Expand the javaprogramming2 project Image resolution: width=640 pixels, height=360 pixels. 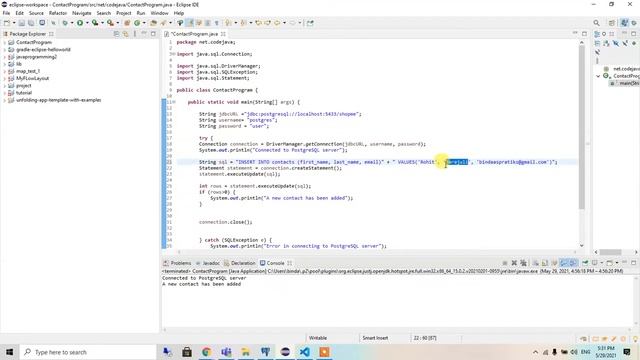click(4, 57)
